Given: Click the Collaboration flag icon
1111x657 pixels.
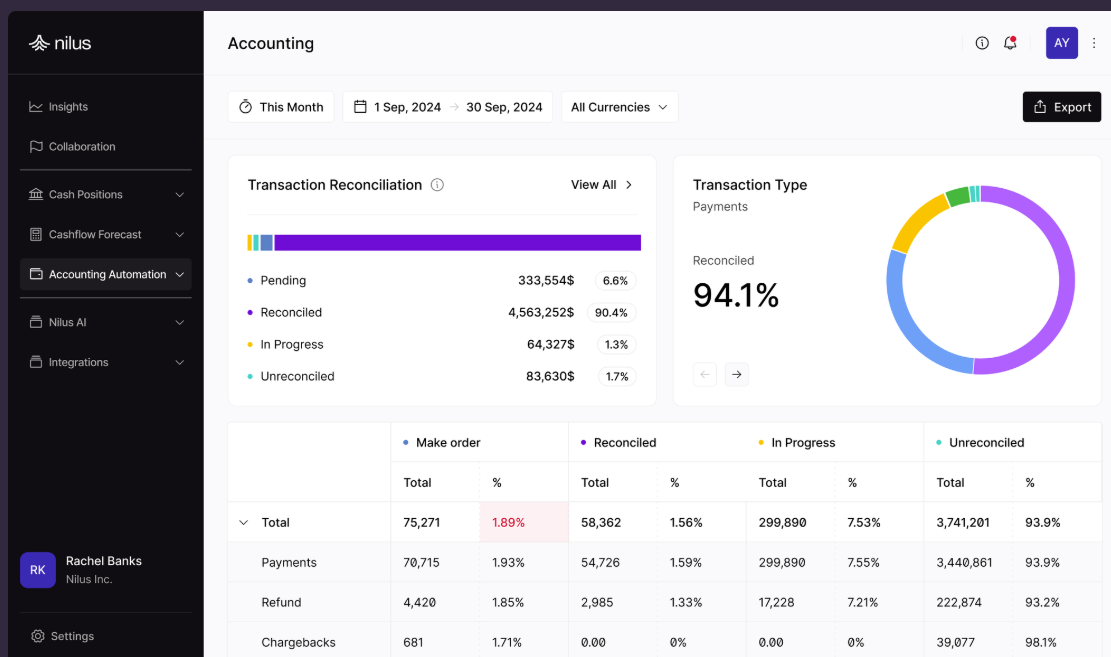Looking at the screenshot, I should click(x=35, y=147).
